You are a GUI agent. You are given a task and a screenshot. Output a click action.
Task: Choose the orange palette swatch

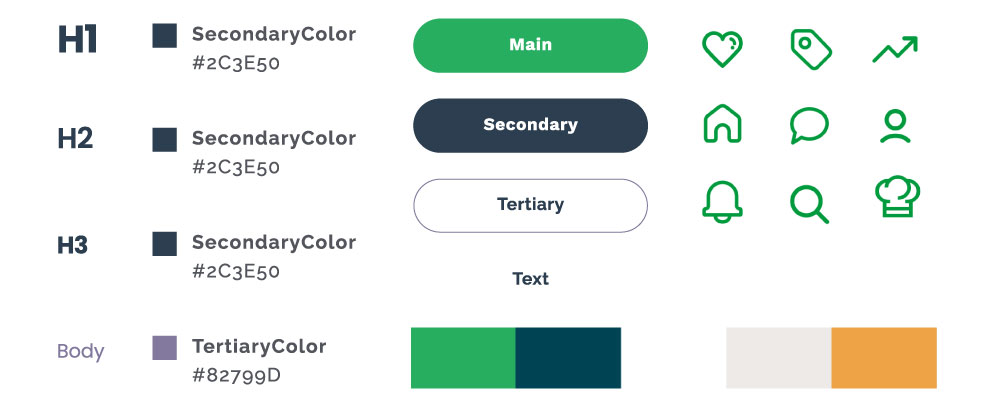884,358
